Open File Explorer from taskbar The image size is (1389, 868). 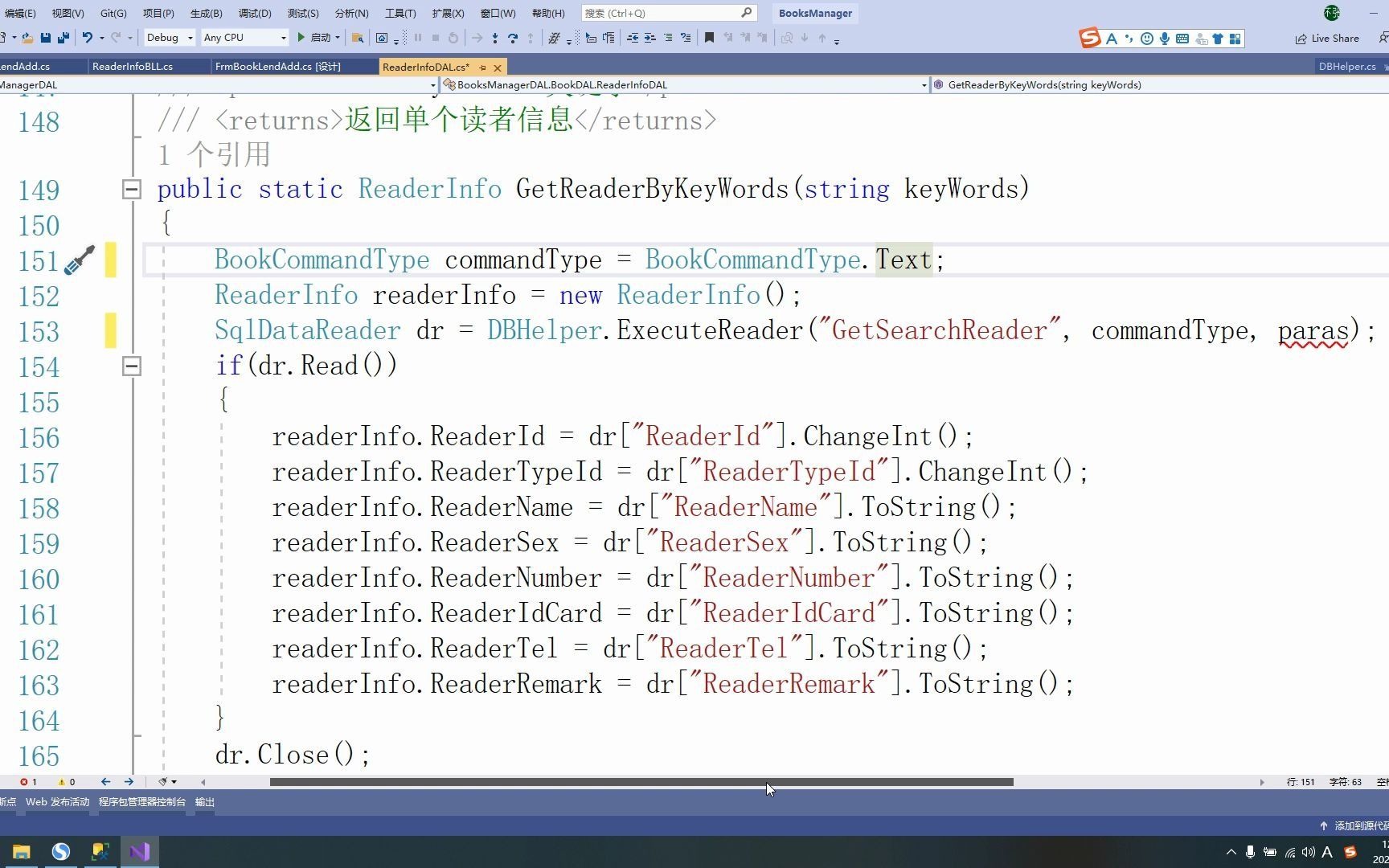click(x=22, y=852)
